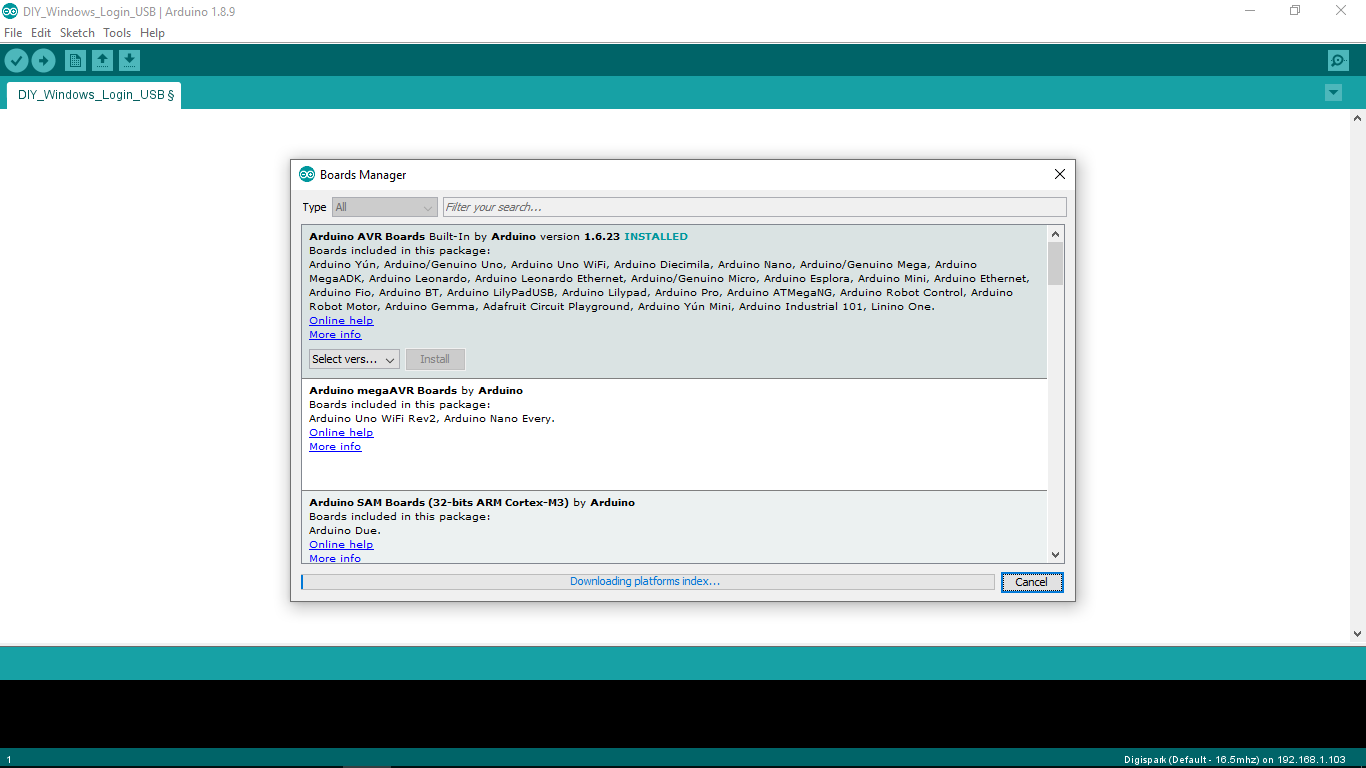The height and width of the screenshot is (768, 1366).
Task: Open Online help for megaAVR Boards
Action: pos(341,433)
